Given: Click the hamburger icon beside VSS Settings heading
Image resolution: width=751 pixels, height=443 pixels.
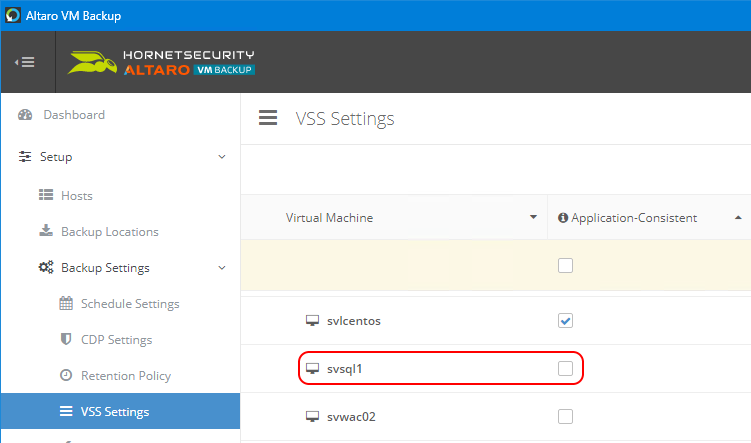Looking at the screenshot, I should pyautogui.click(x=268, y=118).
